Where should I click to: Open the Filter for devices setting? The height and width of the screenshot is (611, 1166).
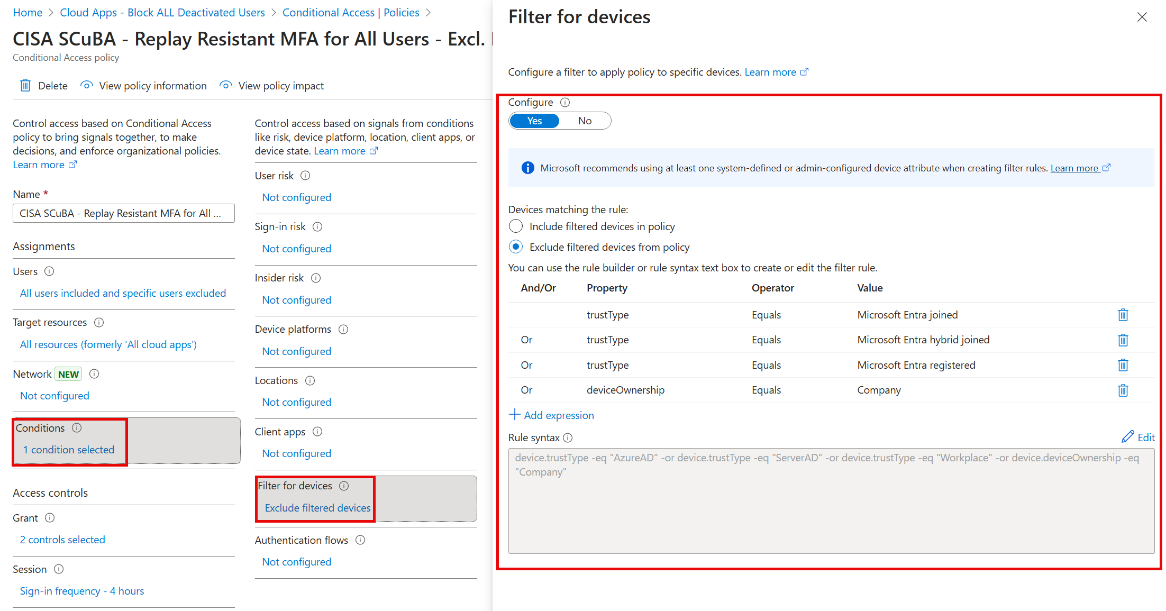[317, 508]
